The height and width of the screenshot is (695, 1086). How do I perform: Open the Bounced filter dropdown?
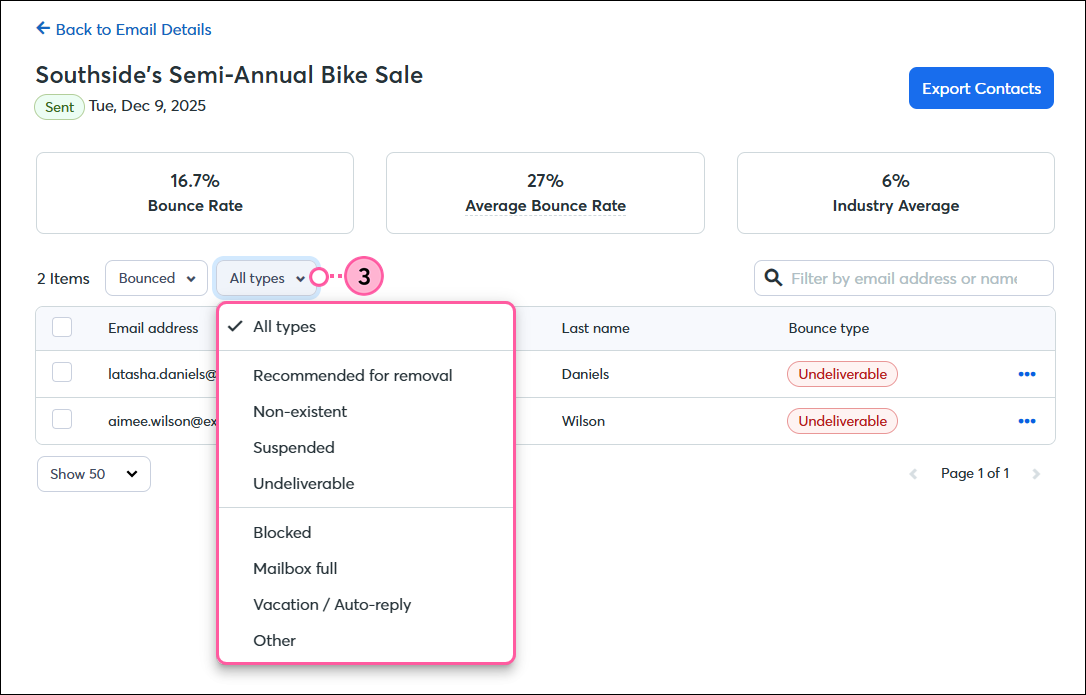(x=156, y=277)
